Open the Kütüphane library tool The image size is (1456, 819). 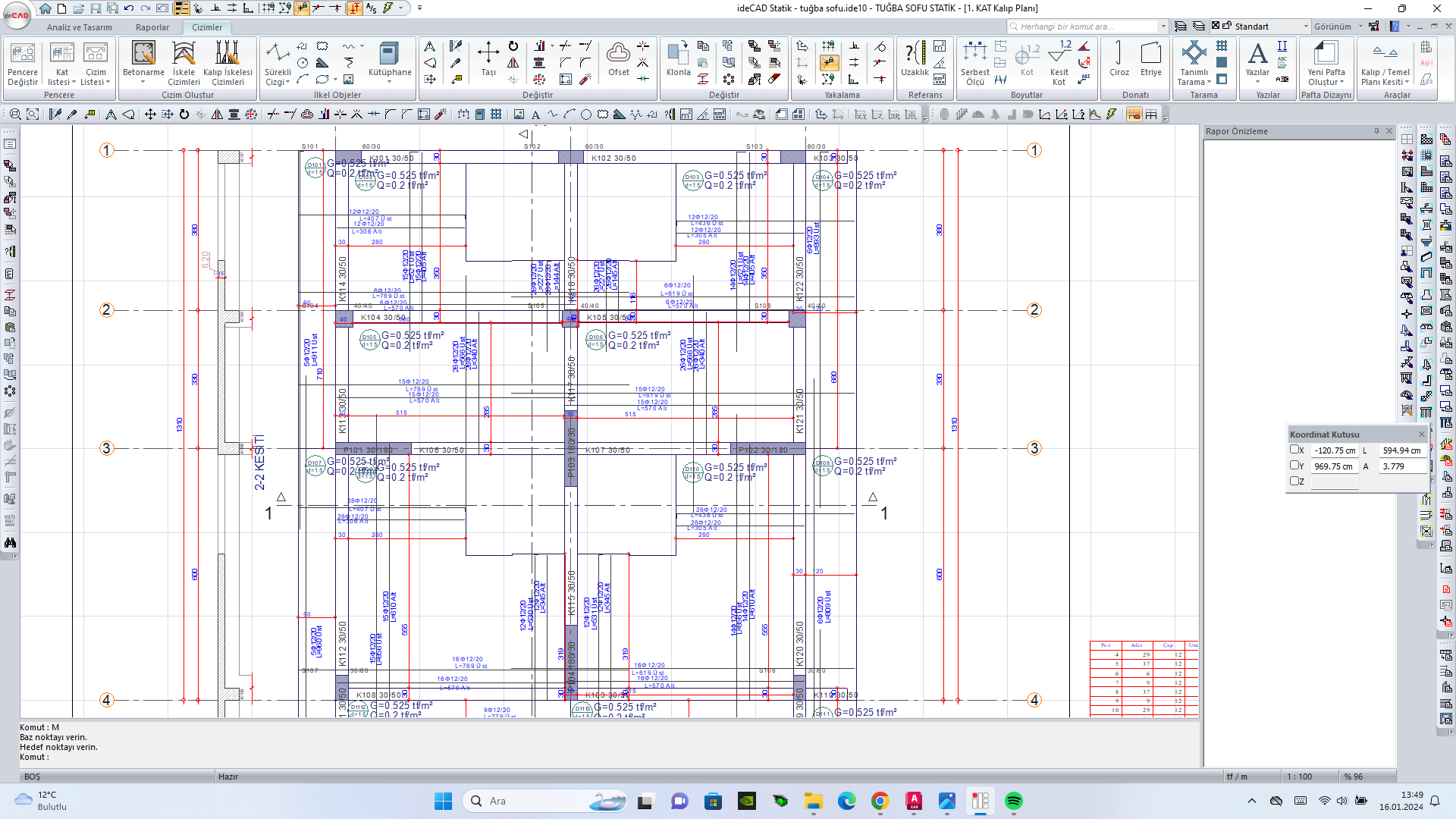(390, 64)
